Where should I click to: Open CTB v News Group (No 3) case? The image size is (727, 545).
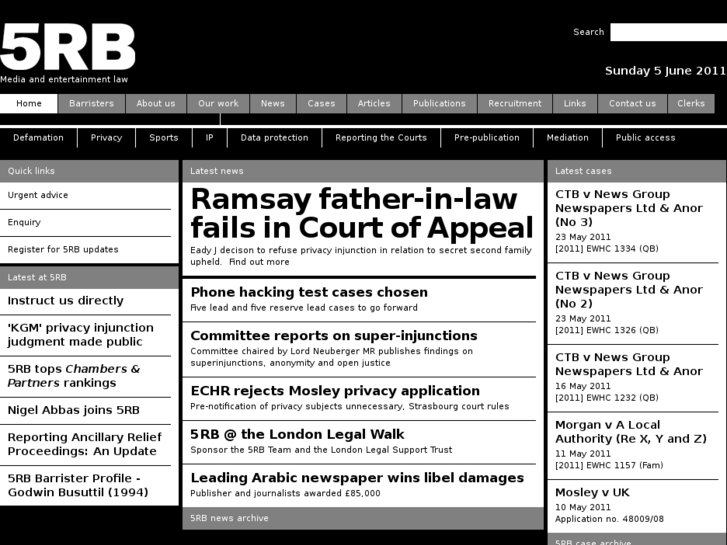point(629,208)
